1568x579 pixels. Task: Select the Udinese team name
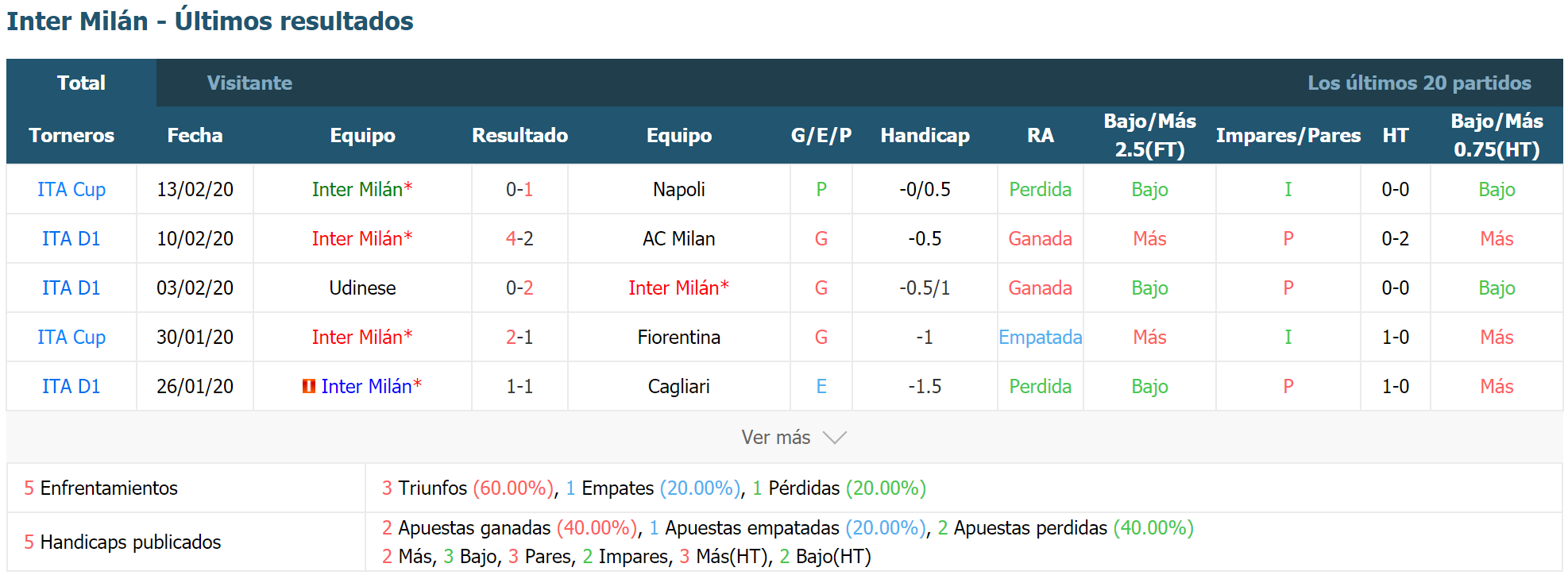tap(362, 288)
